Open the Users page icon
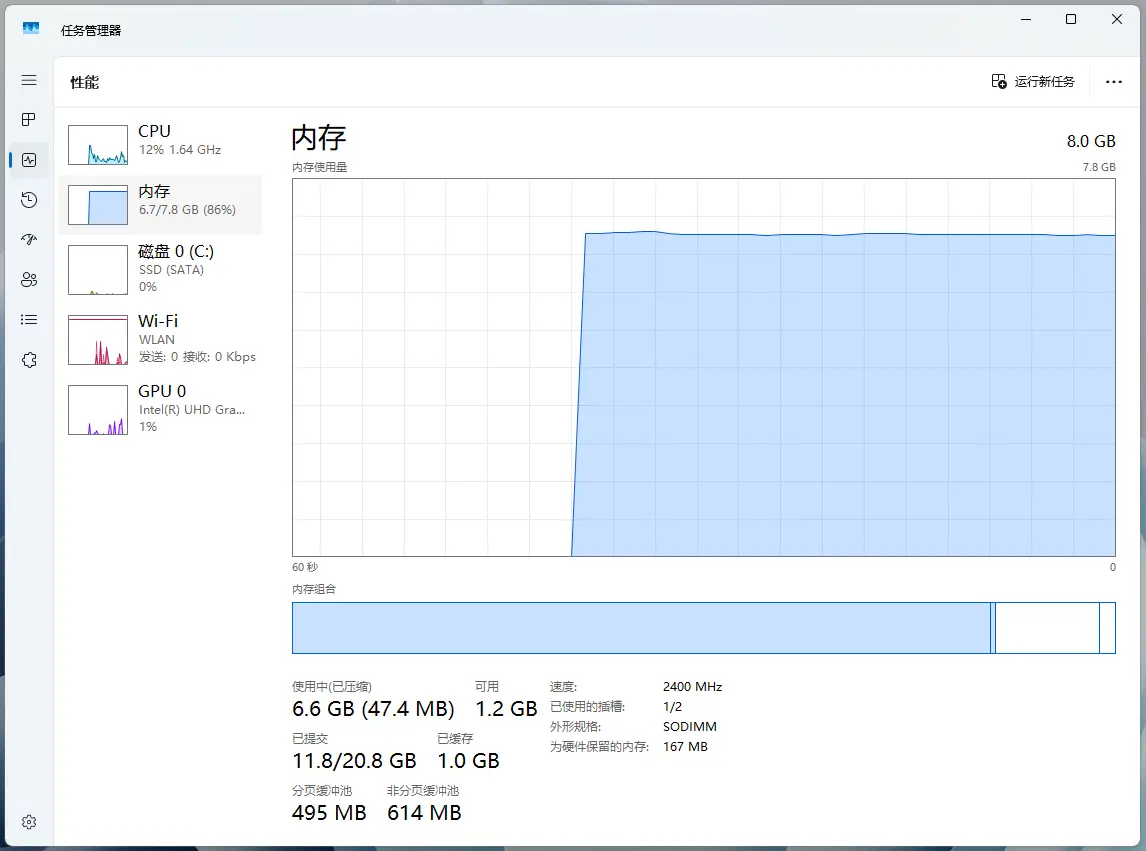 [29, 279]
